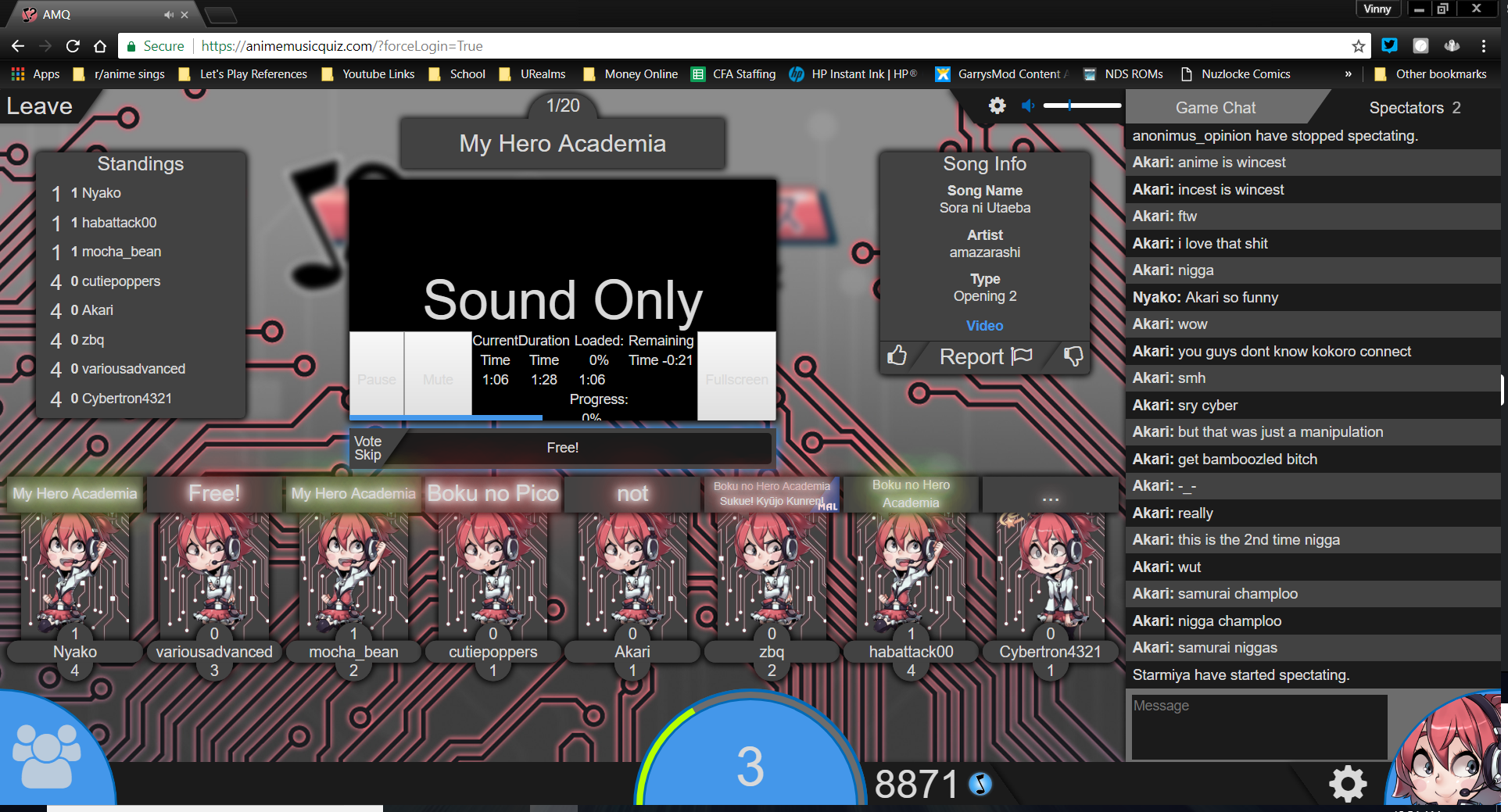Screen dimensions: 1508x812
Task: Mute the AMQ browser tab audio icon
Action: point(169,15)
